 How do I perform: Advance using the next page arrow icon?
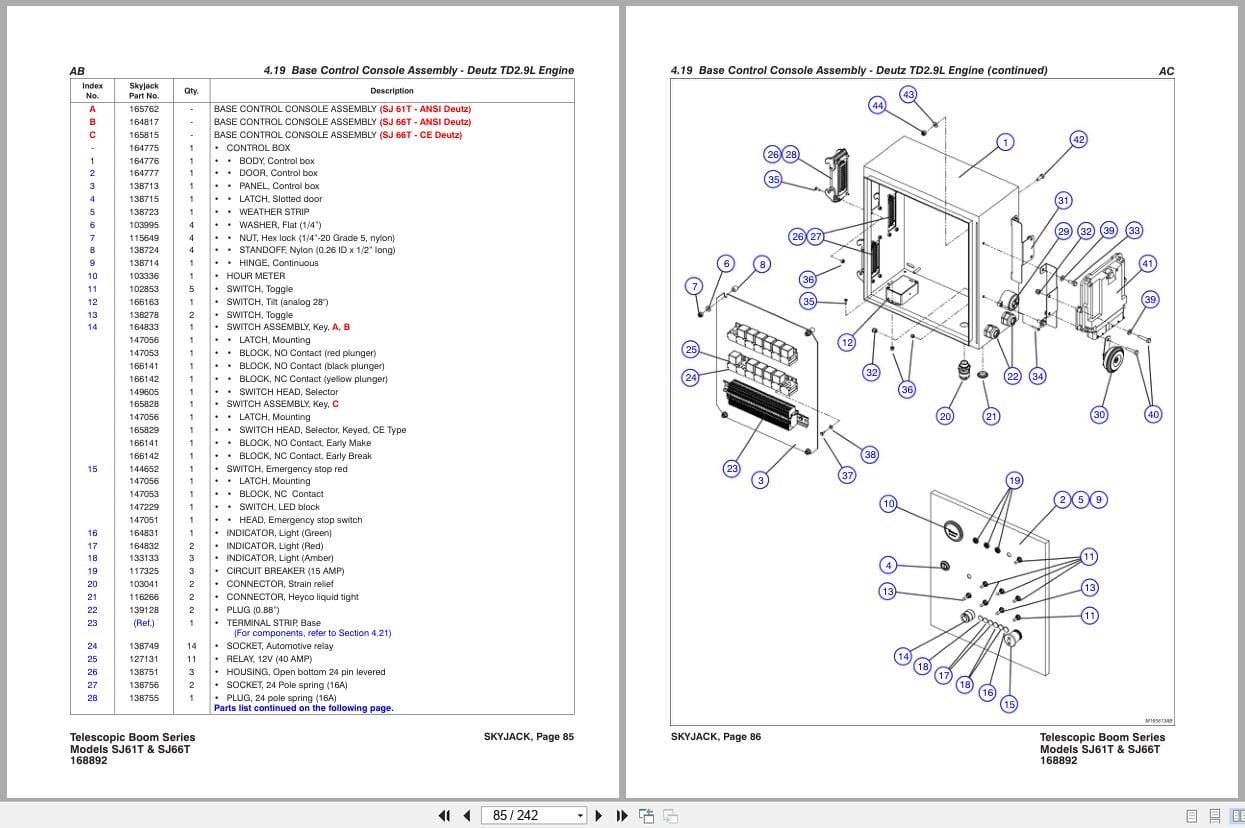click(597, 816)
